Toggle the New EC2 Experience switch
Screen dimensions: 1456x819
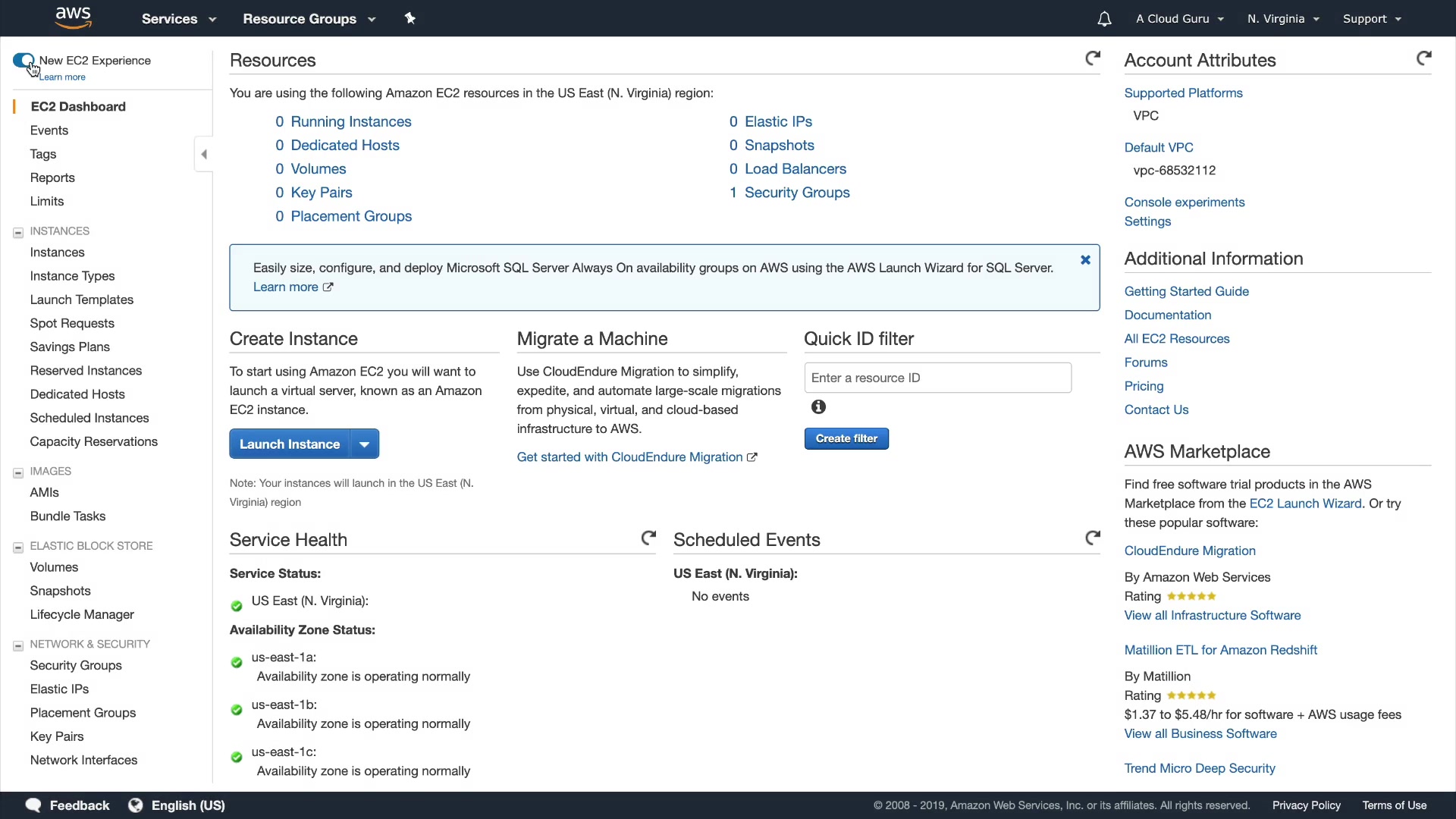coord(24,60)
